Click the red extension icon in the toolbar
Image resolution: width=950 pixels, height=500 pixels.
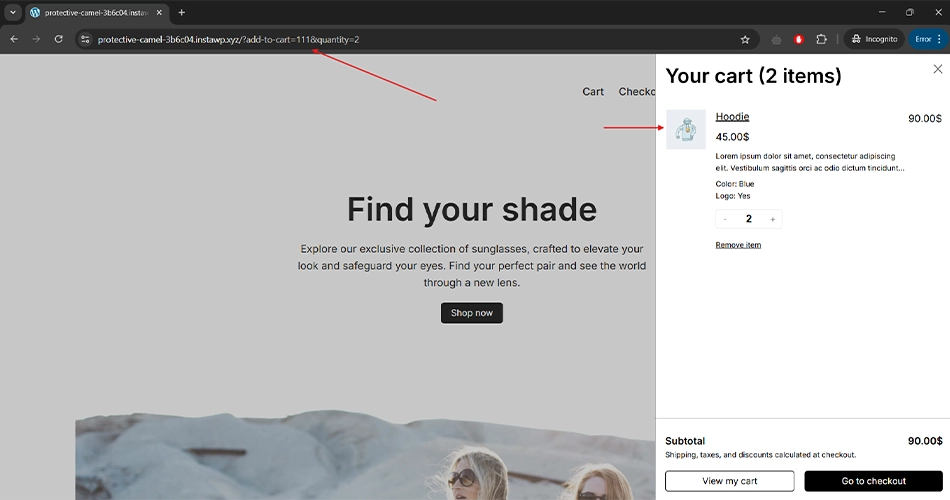pos(798,39)
